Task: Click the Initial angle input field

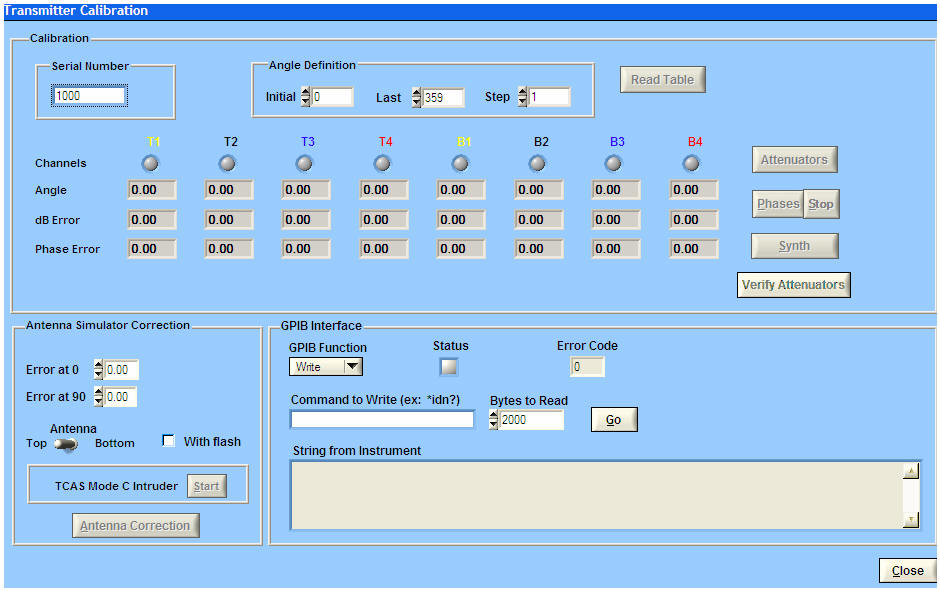Action: tap(332, 97)
